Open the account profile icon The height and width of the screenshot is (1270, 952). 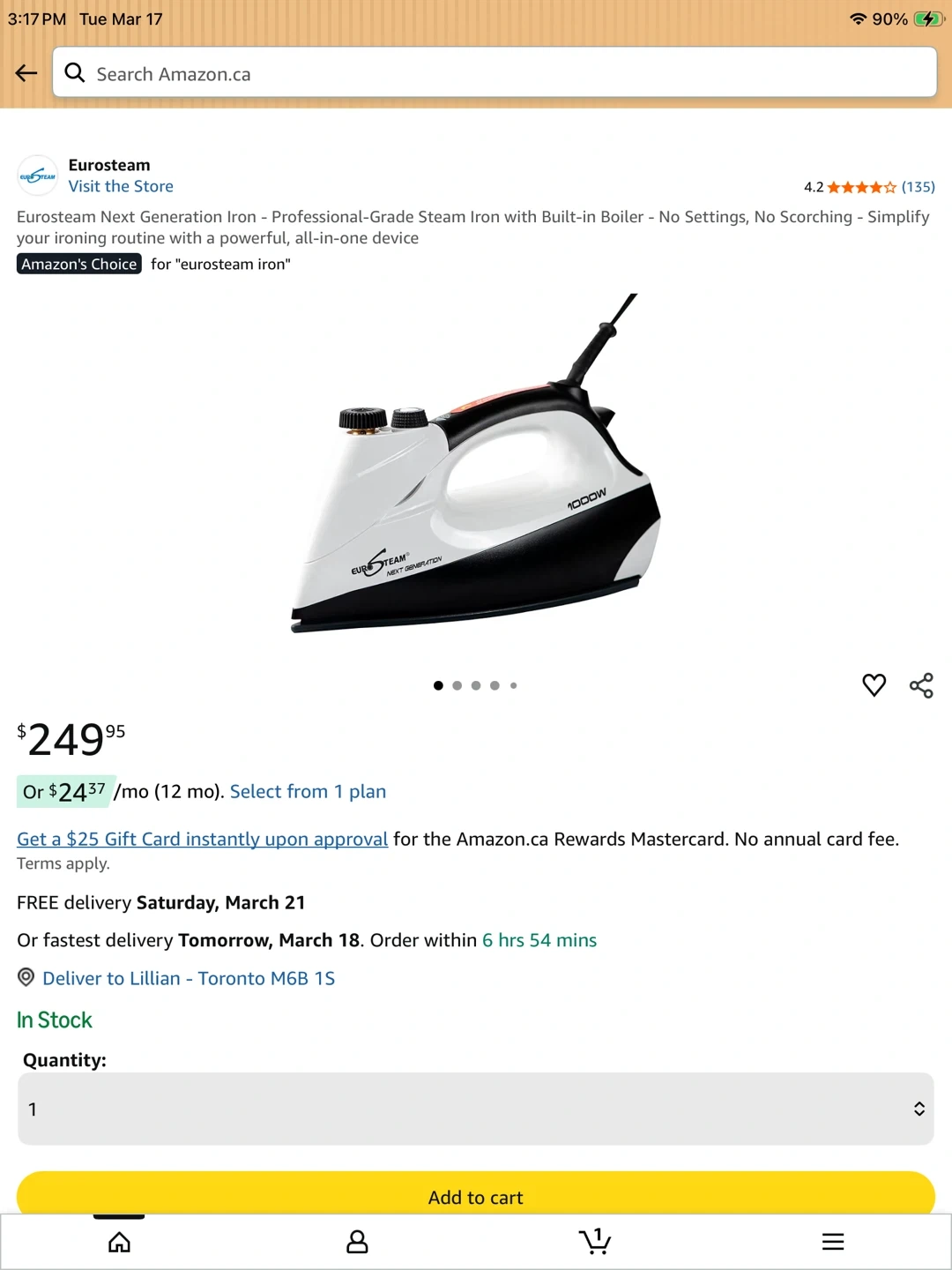[357, 1242]
